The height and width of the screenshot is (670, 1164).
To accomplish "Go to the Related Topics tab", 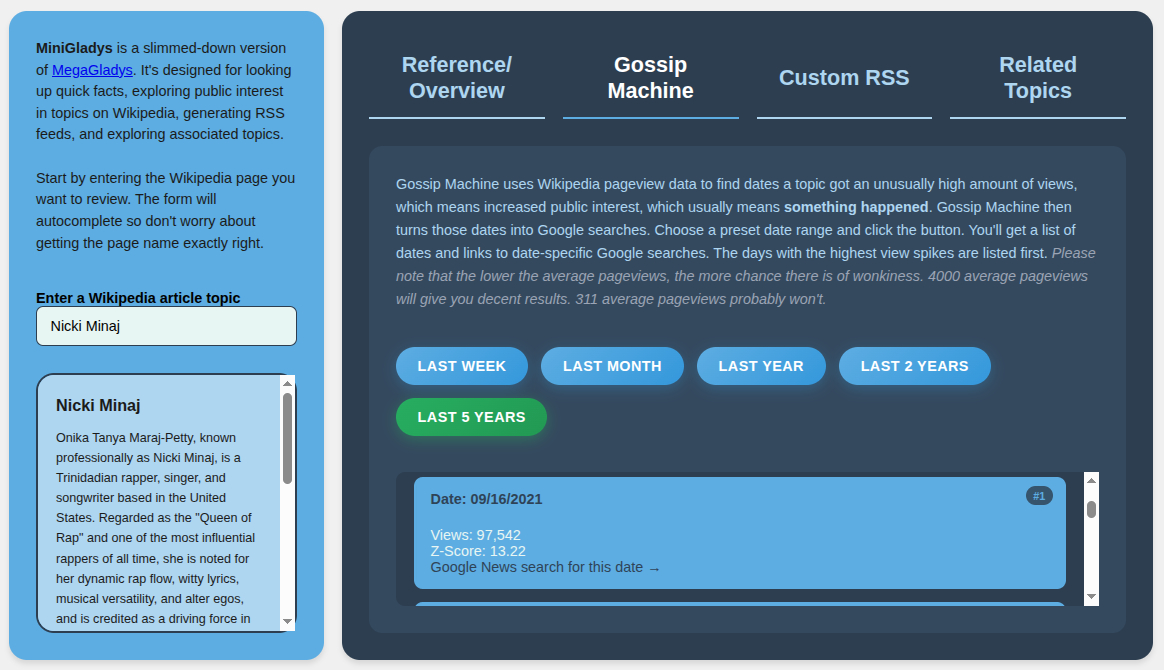I will [x=1037, y=78].
